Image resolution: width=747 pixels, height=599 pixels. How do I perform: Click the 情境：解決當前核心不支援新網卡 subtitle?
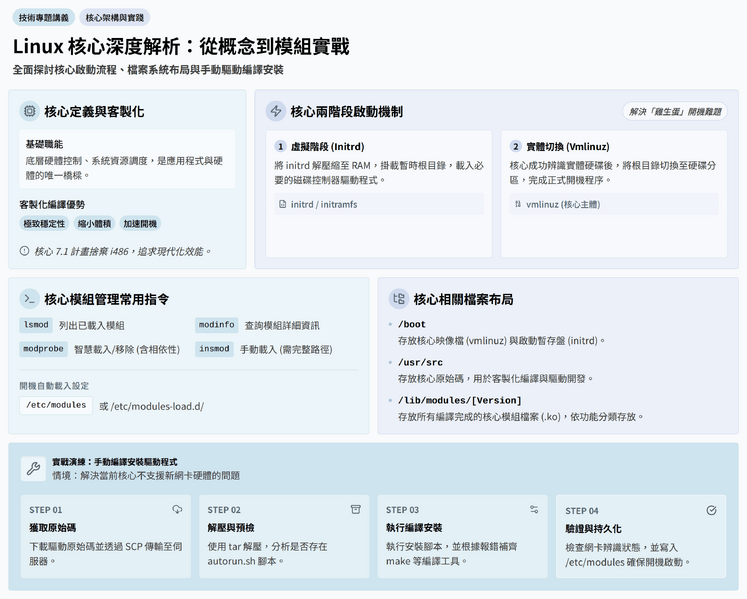point(146,476)
